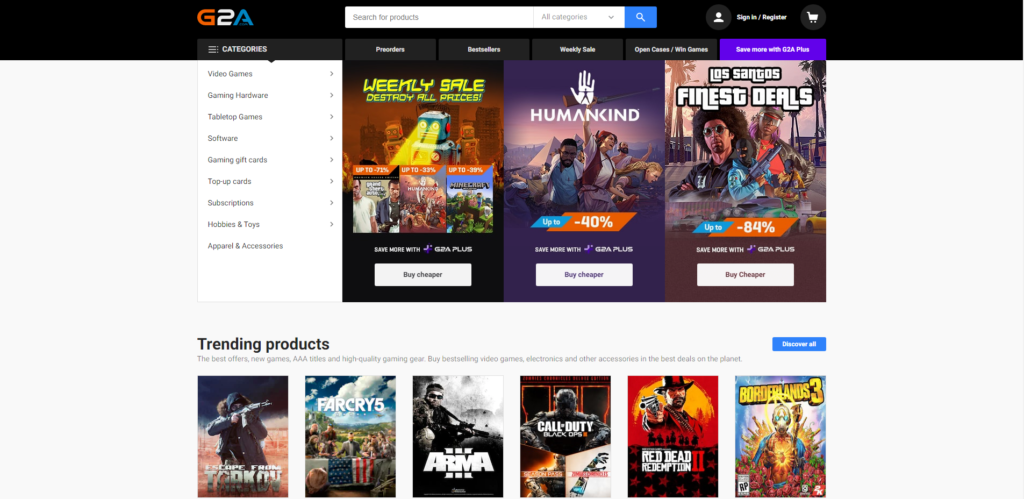Click the GTA thumbnail labeled up to -71%
1024x499 pixels.
pyautogui.click(x=376, y=200)
